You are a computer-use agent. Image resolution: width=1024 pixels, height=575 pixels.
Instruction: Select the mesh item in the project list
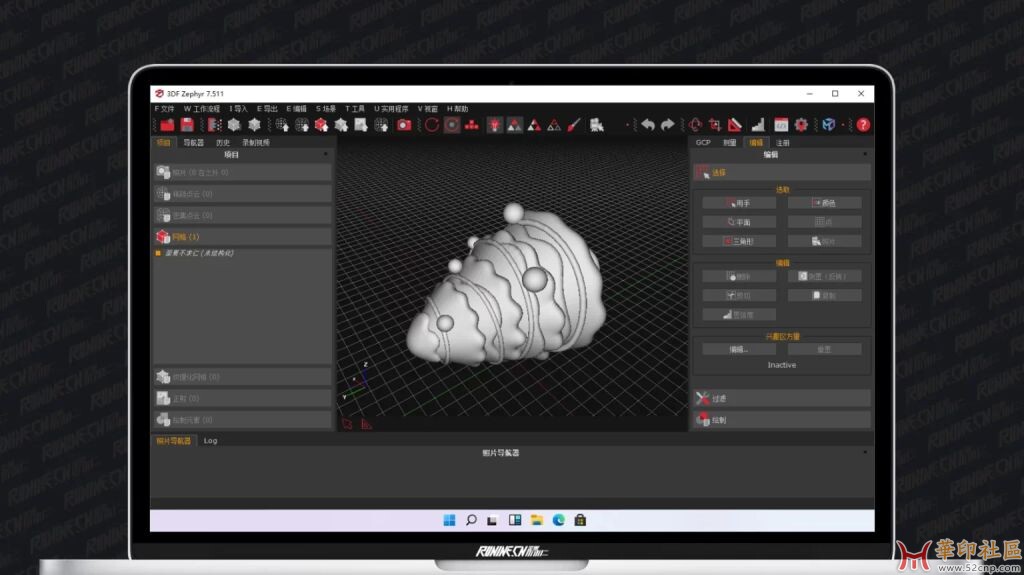pos(199,253)
